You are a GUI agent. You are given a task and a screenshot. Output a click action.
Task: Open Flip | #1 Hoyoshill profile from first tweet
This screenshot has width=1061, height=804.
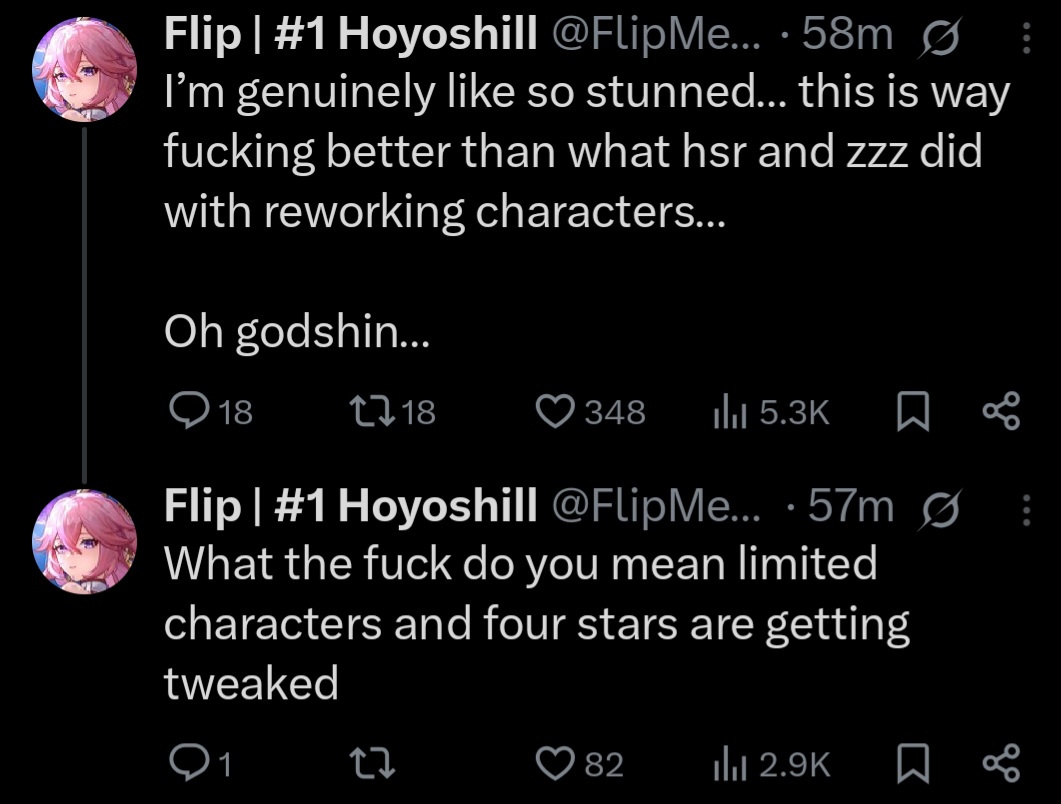click(351, 33)
